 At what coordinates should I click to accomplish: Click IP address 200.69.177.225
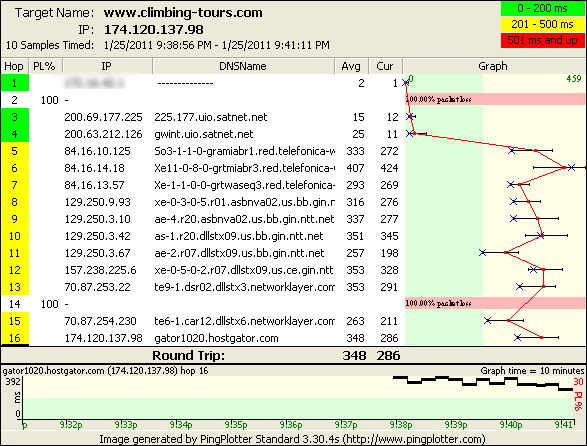pyautogui.click(x=103, y=117)
